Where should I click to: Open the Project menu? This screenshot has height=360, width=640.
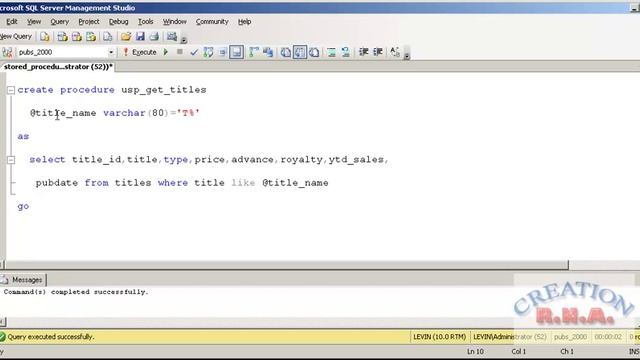tap(89, 22)
